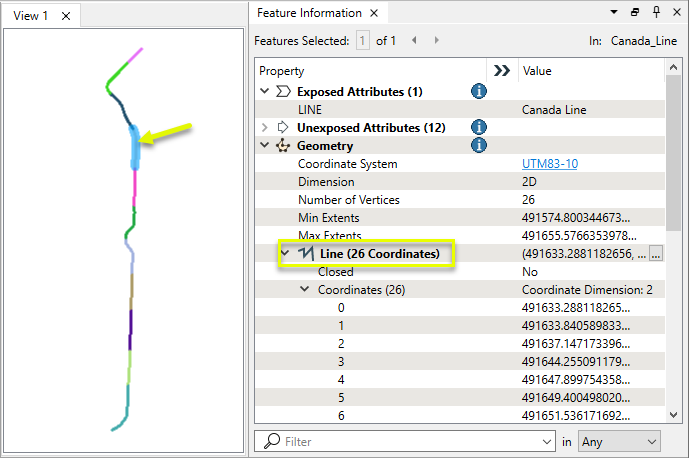Screen dimensions: 689x458
Task: Click the Exposed Attributes info icon
Action: (x=478, y=91)
